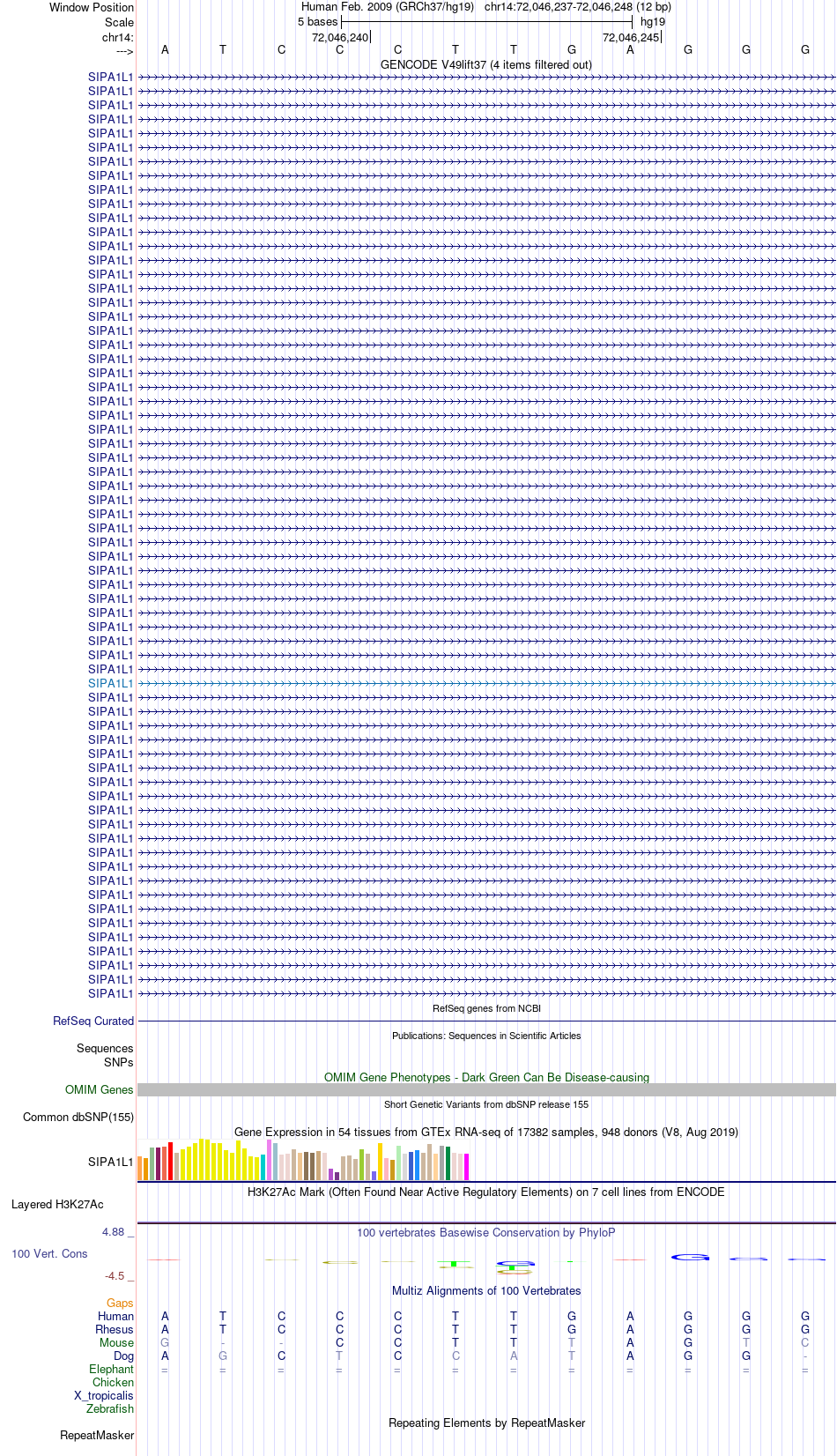The height and width of the screenshot is (1456, 837).
Task: Click the '5 bases' scale bar label
Action: tap(317, 22)
